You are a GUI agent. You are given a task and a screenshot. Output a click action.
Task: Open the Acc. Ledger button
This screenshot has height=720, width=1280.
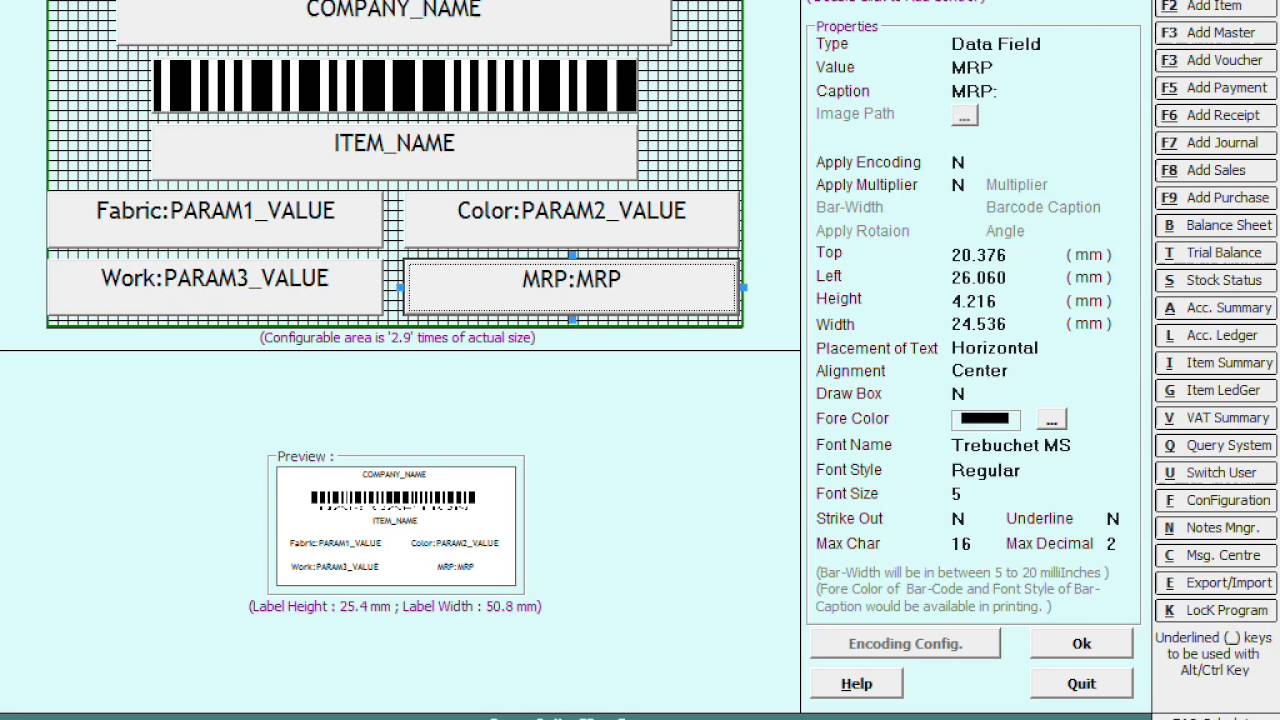(1215, 335)
